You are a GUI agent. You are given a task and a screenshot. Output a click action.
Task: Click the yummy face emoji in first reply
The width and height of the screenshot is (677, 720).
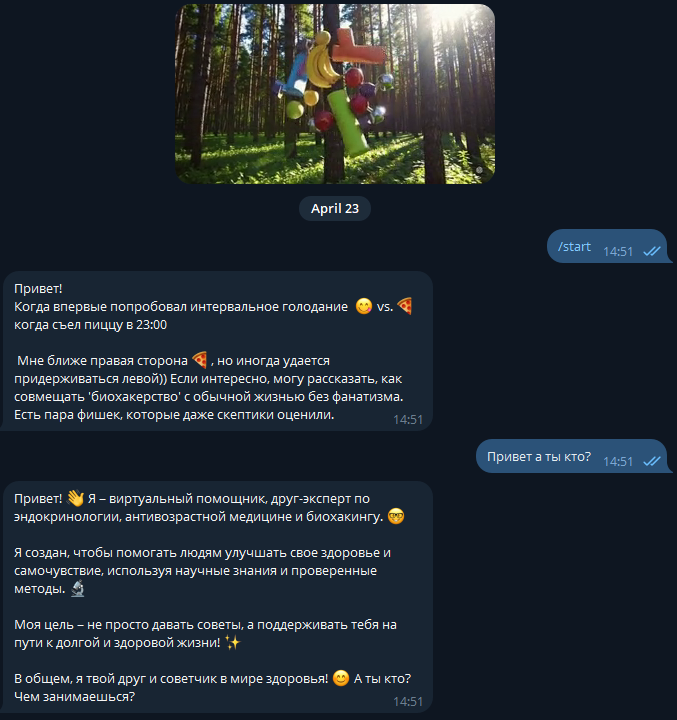pyautogui.click(x=363, y=306)
